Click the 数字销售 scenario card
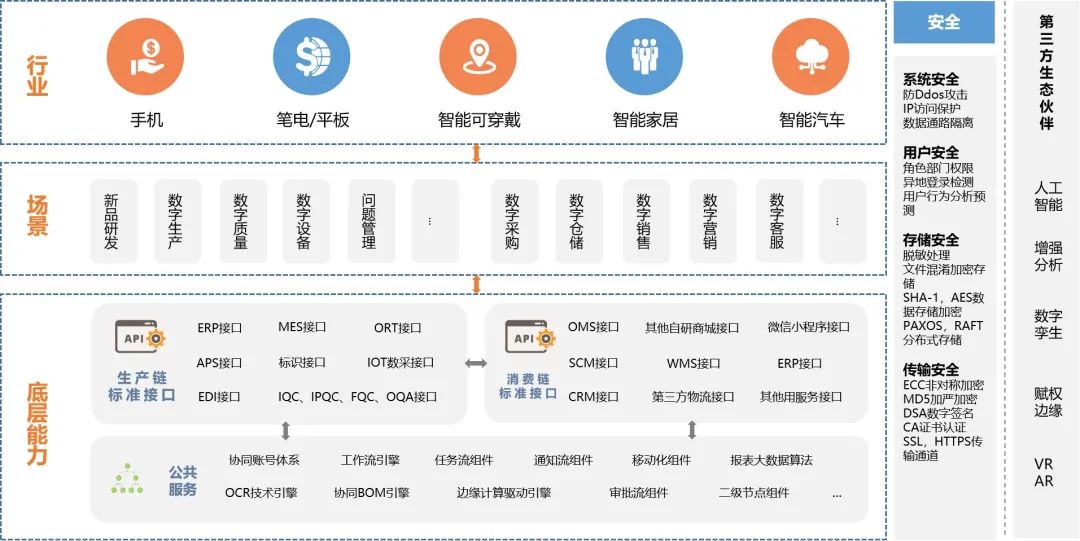This screenshot has width=1080, height=541. pos(646,221)
